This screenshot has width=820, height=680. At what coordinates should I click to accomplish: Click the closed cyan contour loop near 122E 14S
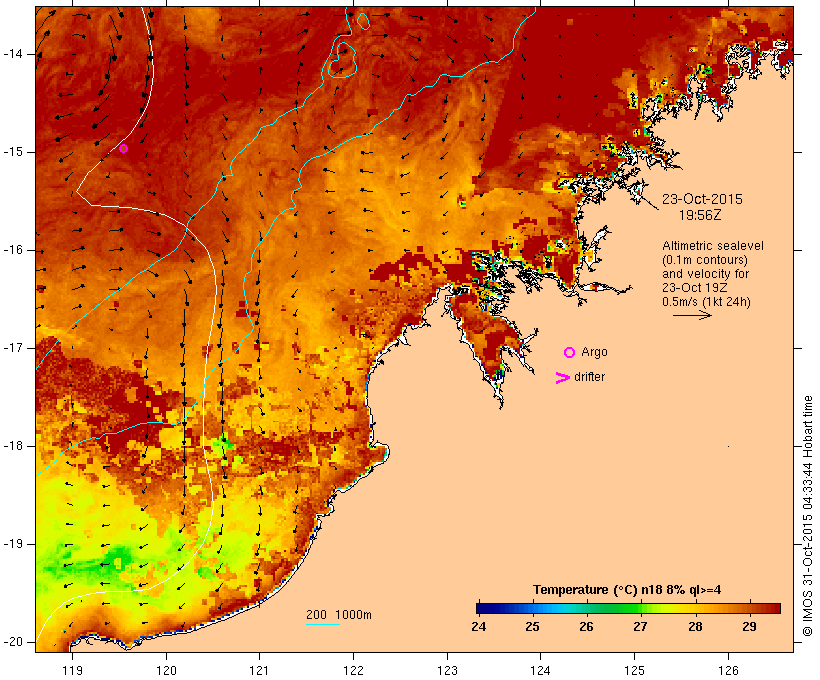click(x=343, y=60)
